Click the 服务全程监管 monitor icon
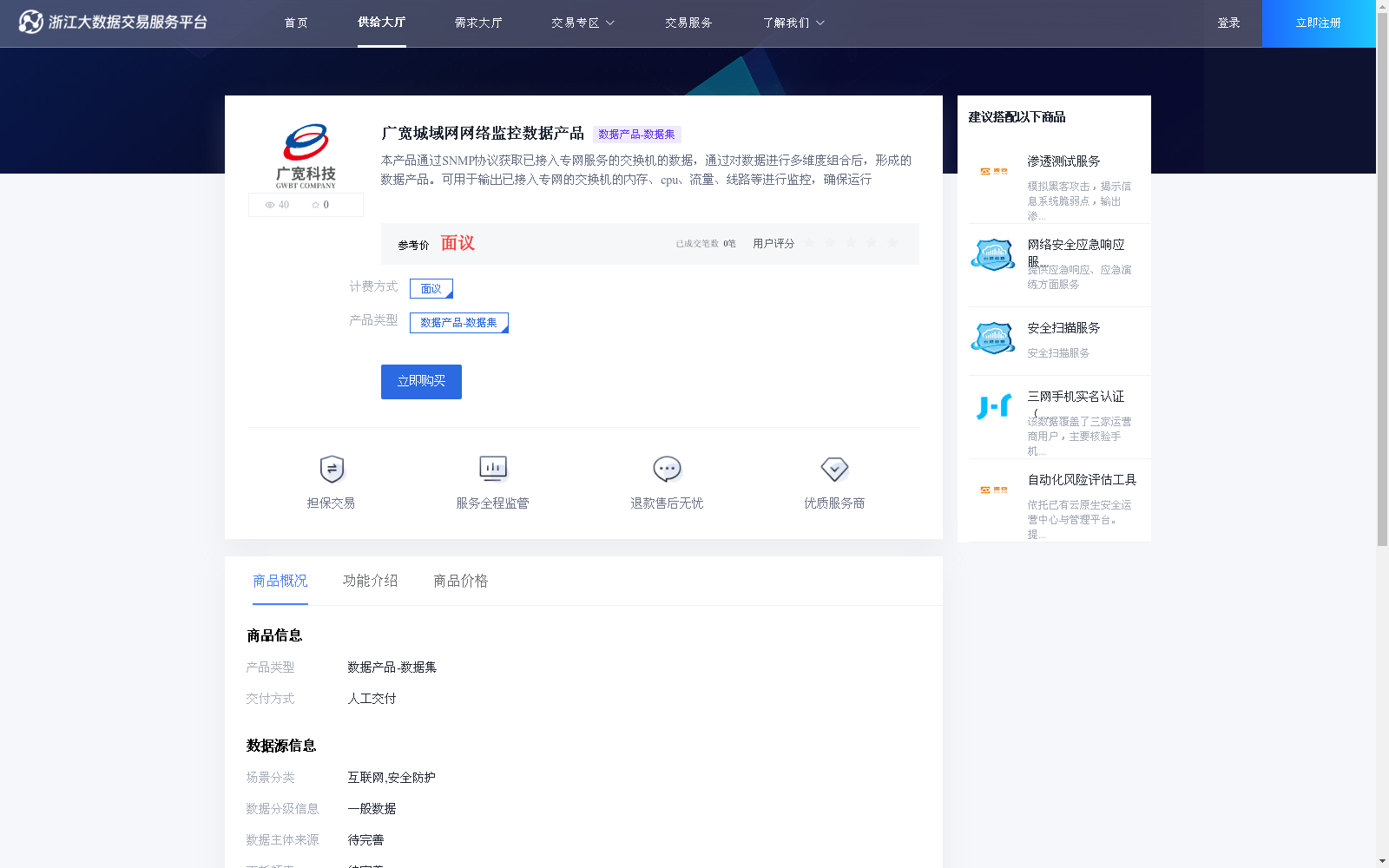Viewport: 1389px width, 868px height. point(493,469)
